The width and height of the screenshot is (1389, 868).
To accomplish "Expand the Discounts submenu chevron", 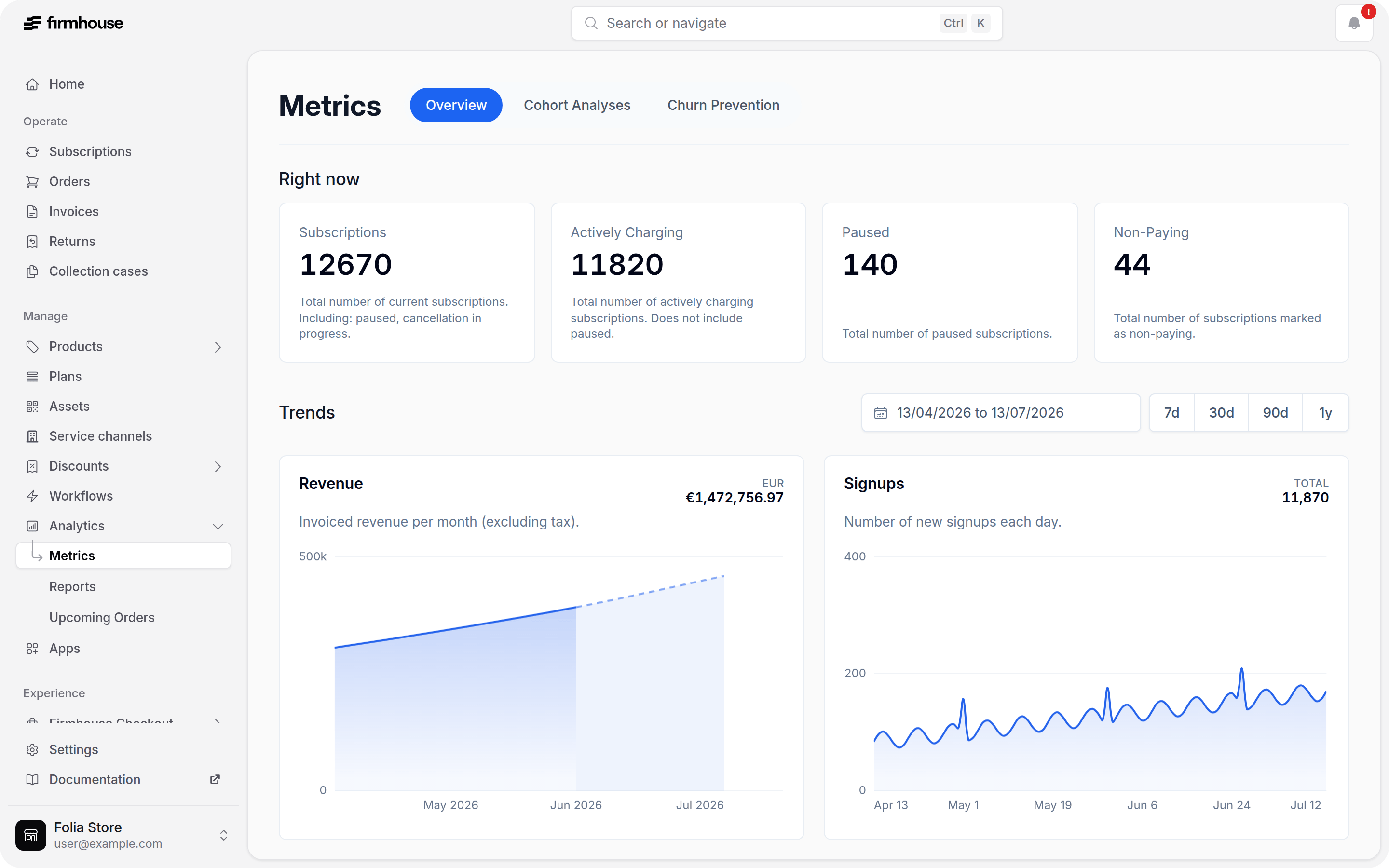I will pos(218,466).
